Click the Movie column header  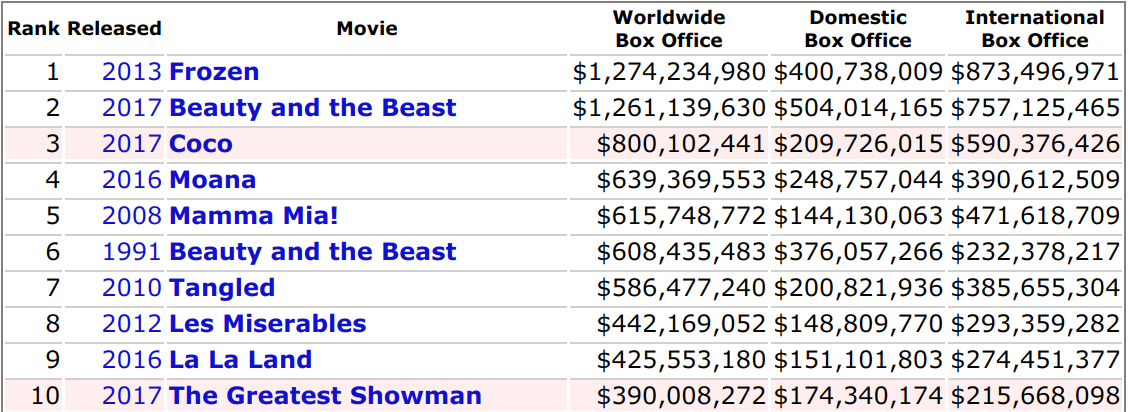tap(367, 29)
